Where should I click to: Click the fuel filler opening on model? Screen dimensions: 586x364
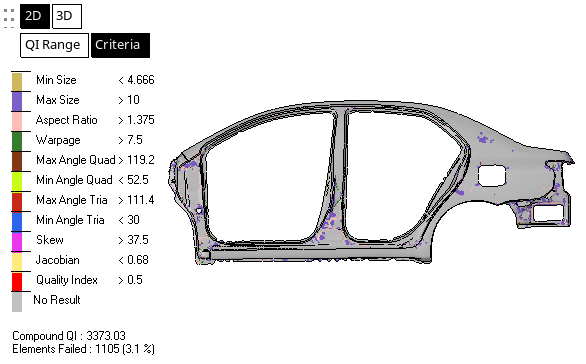click(492, 175)
